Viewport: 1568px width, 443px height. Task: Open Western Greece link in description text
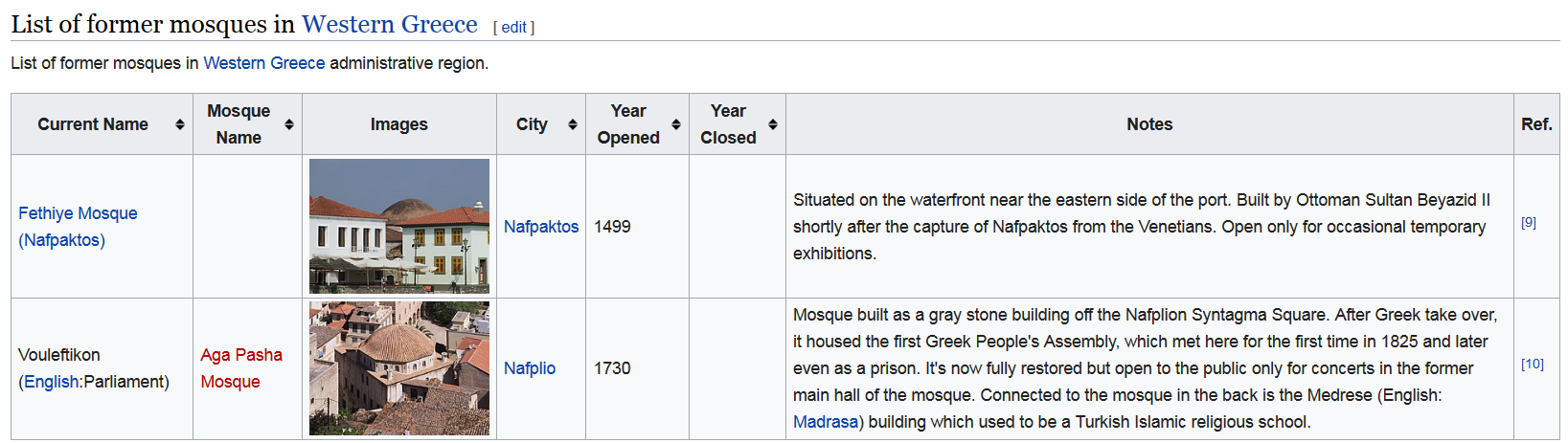pyautogui.click(x=264, y=63)
